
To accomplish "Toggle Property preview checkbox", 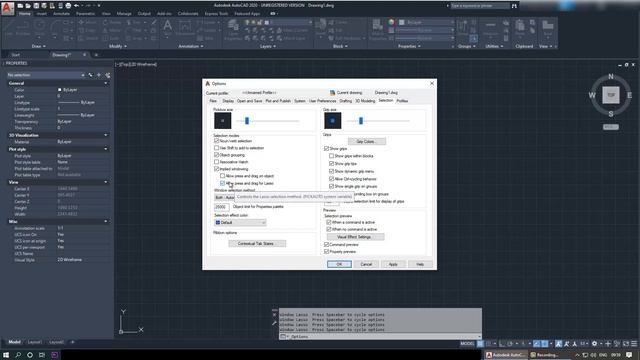I will pos(326,252).
